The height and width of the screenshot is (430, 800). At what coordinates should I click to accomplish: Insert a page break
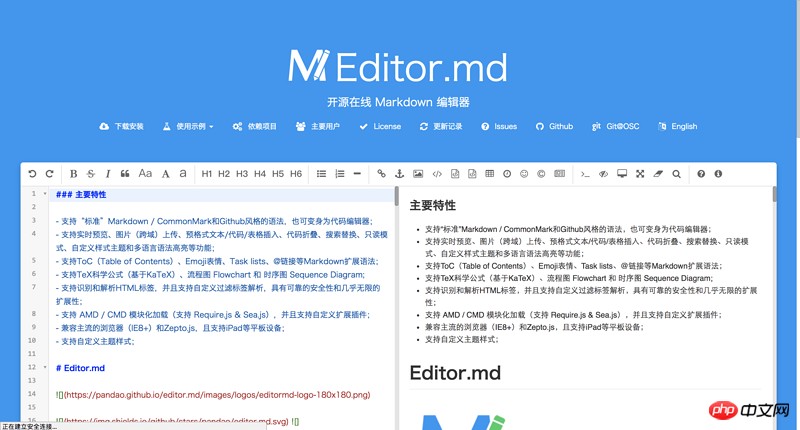coord(560,173)
